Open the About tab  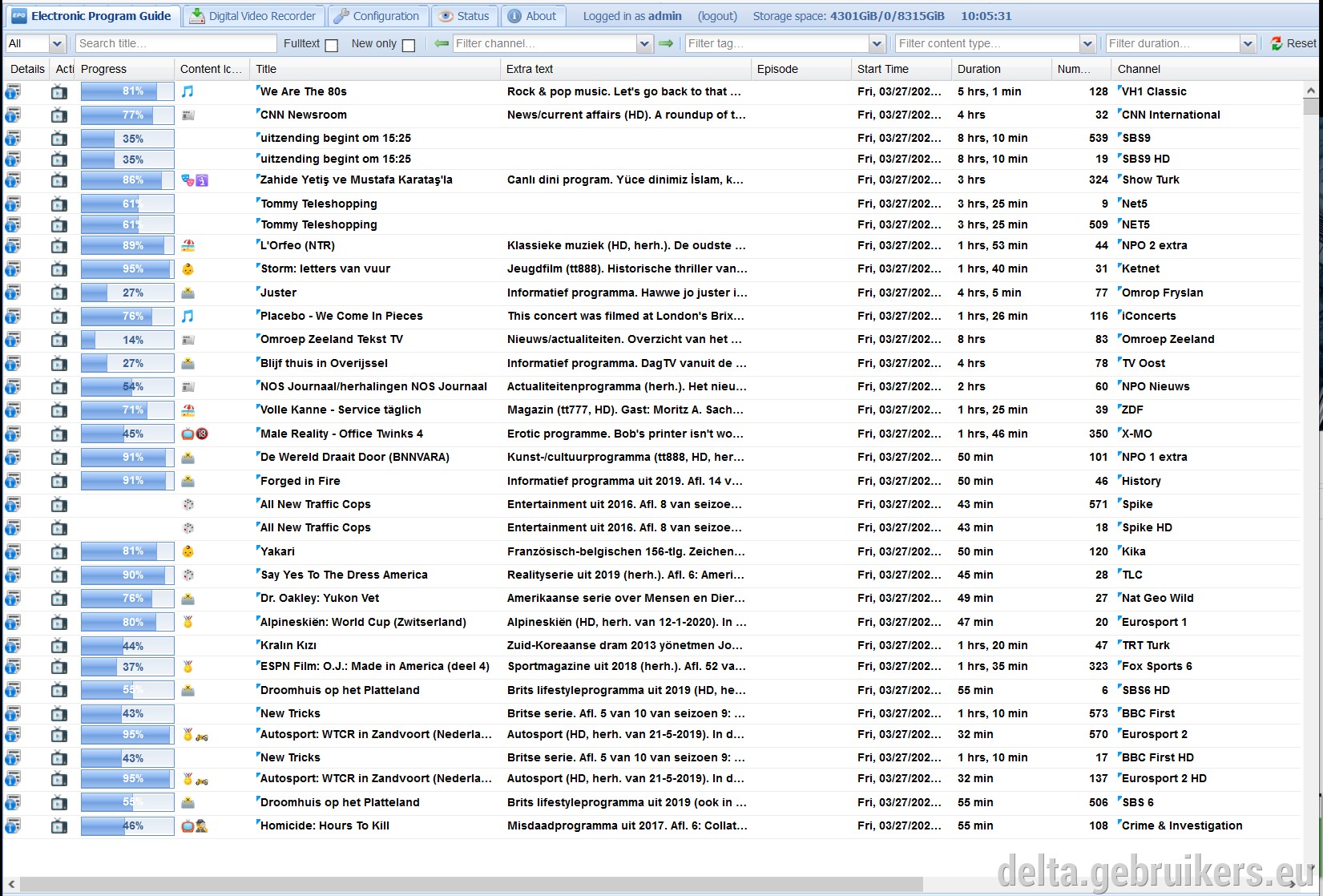(533, 16)
